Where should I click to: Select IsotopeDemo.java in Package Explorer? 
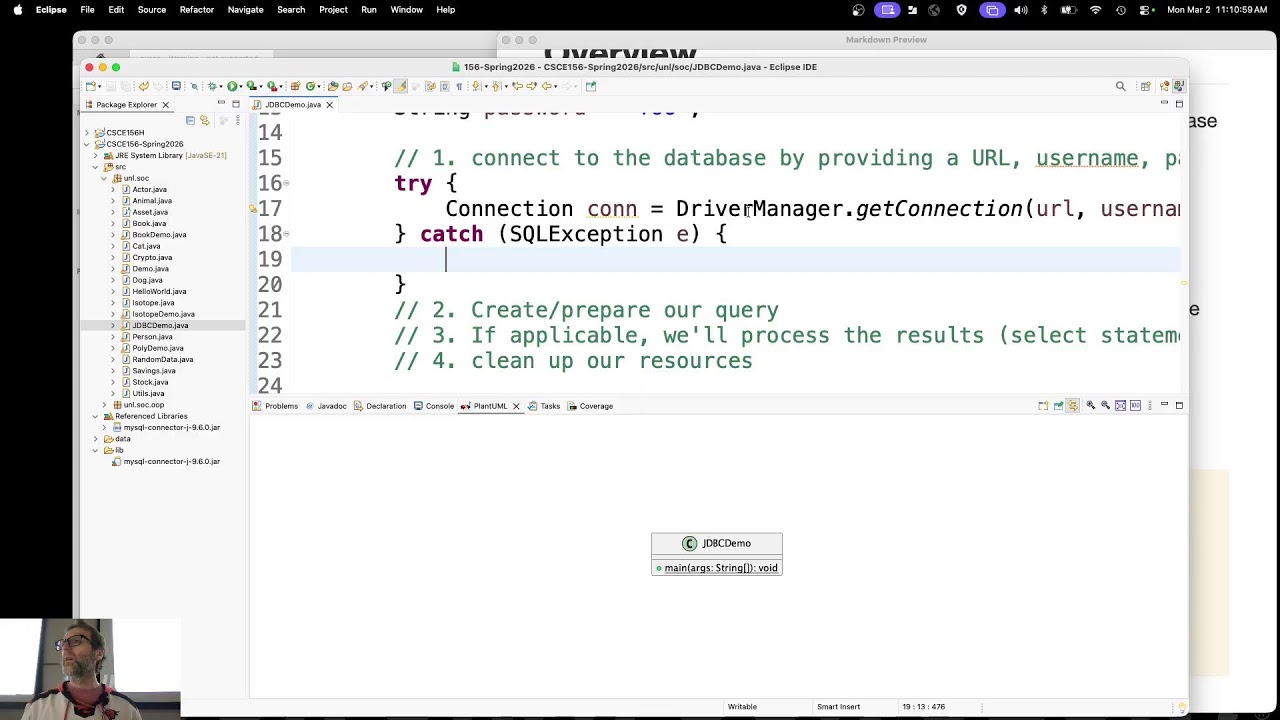tap(163, 314)
